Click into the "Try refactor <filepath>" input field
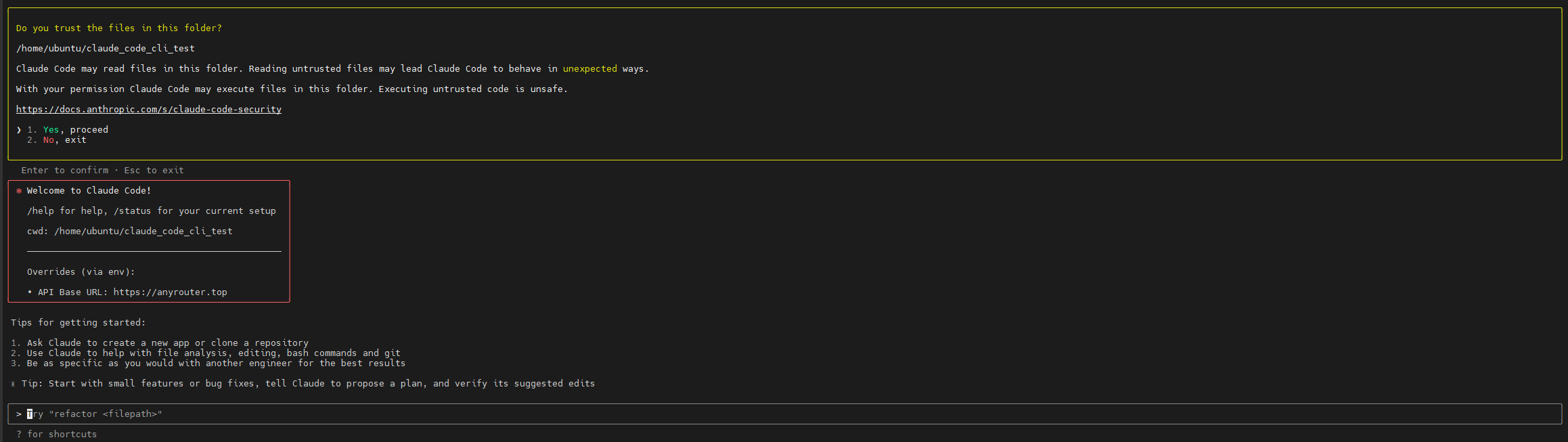Image resolution: width=1568 pixels, height=442 pixels. pyautogui.click(x=406, y=414)
